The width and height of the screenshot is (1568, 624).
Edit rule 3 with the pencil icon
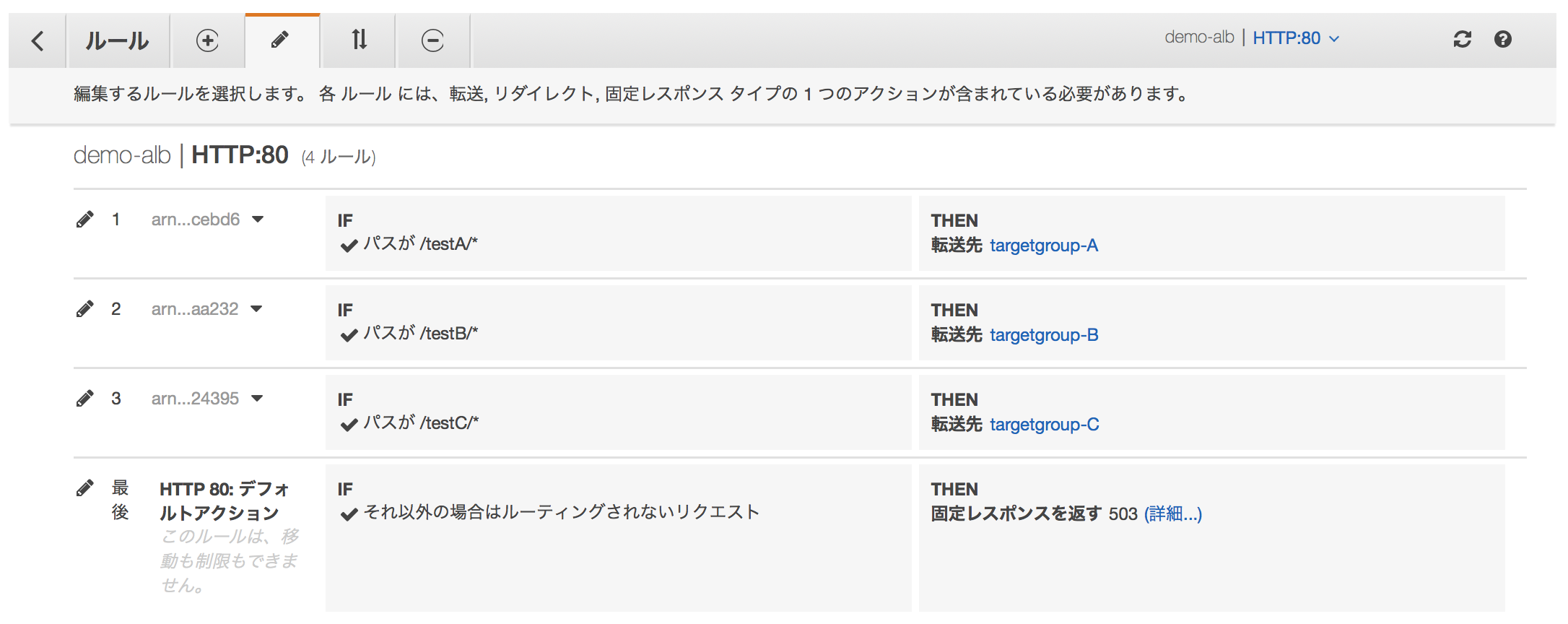pyautogui.click(x=86, y=398)
